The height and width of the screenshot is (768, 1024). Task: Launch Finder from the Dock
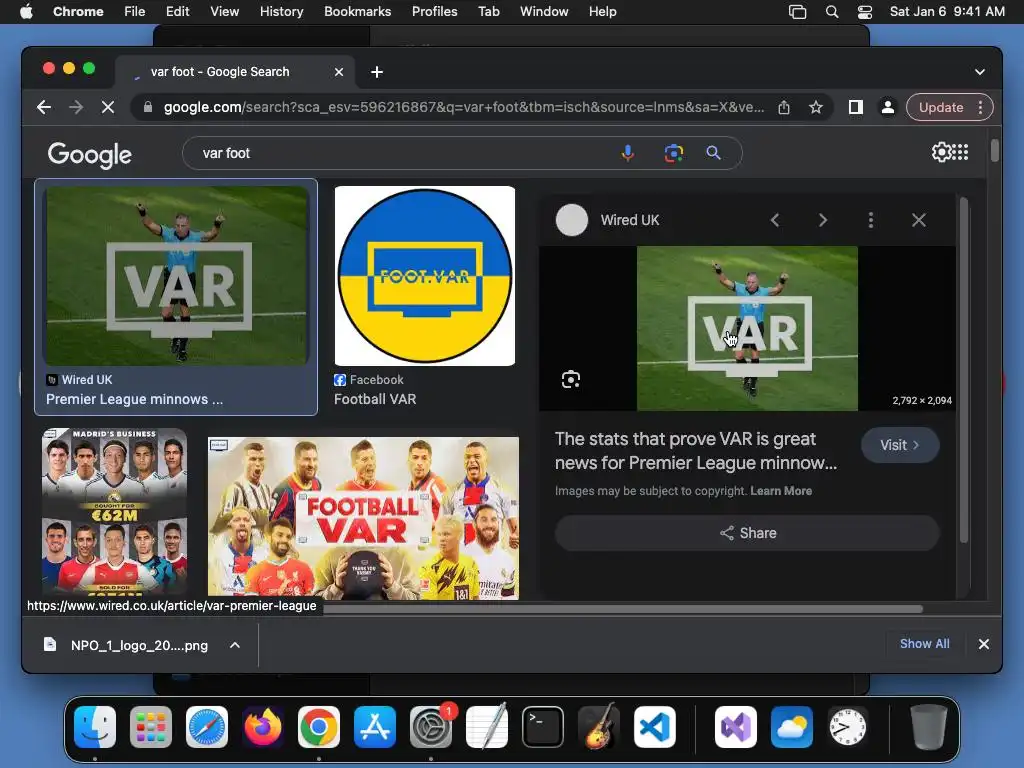[95, 726]
